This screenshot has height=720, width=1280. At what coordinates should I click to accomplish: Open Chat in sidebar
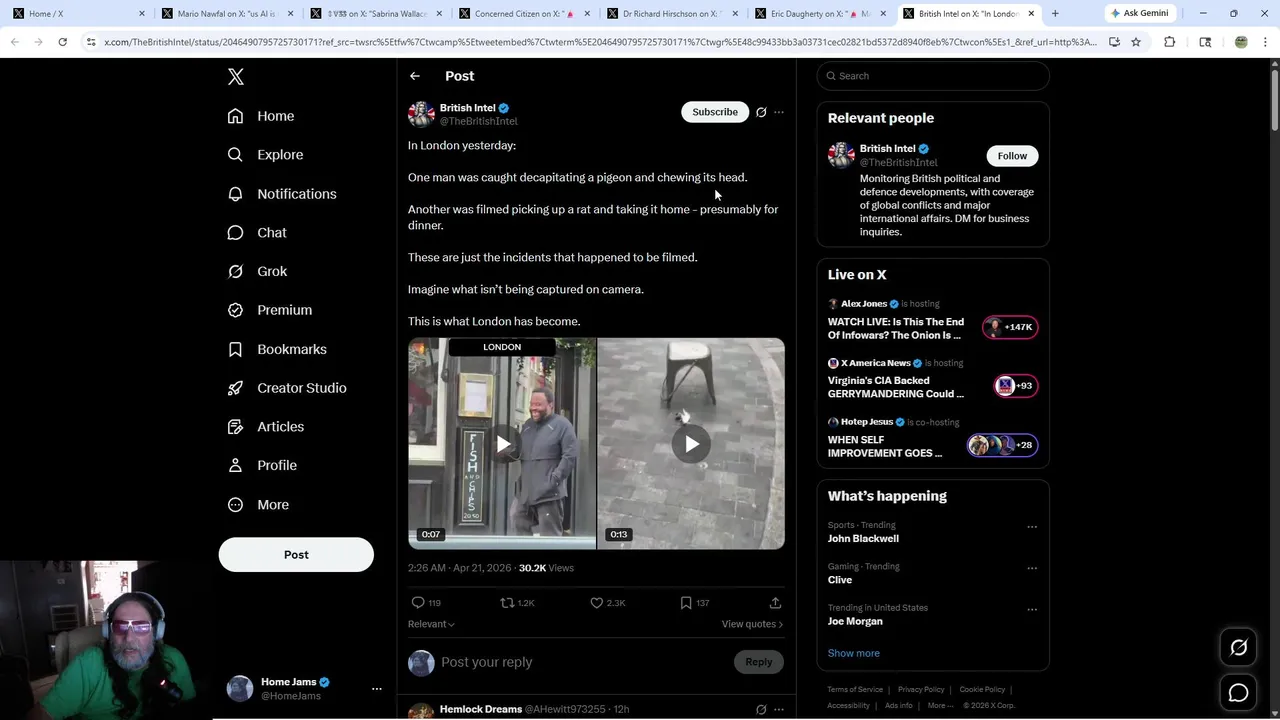point(257,232)
